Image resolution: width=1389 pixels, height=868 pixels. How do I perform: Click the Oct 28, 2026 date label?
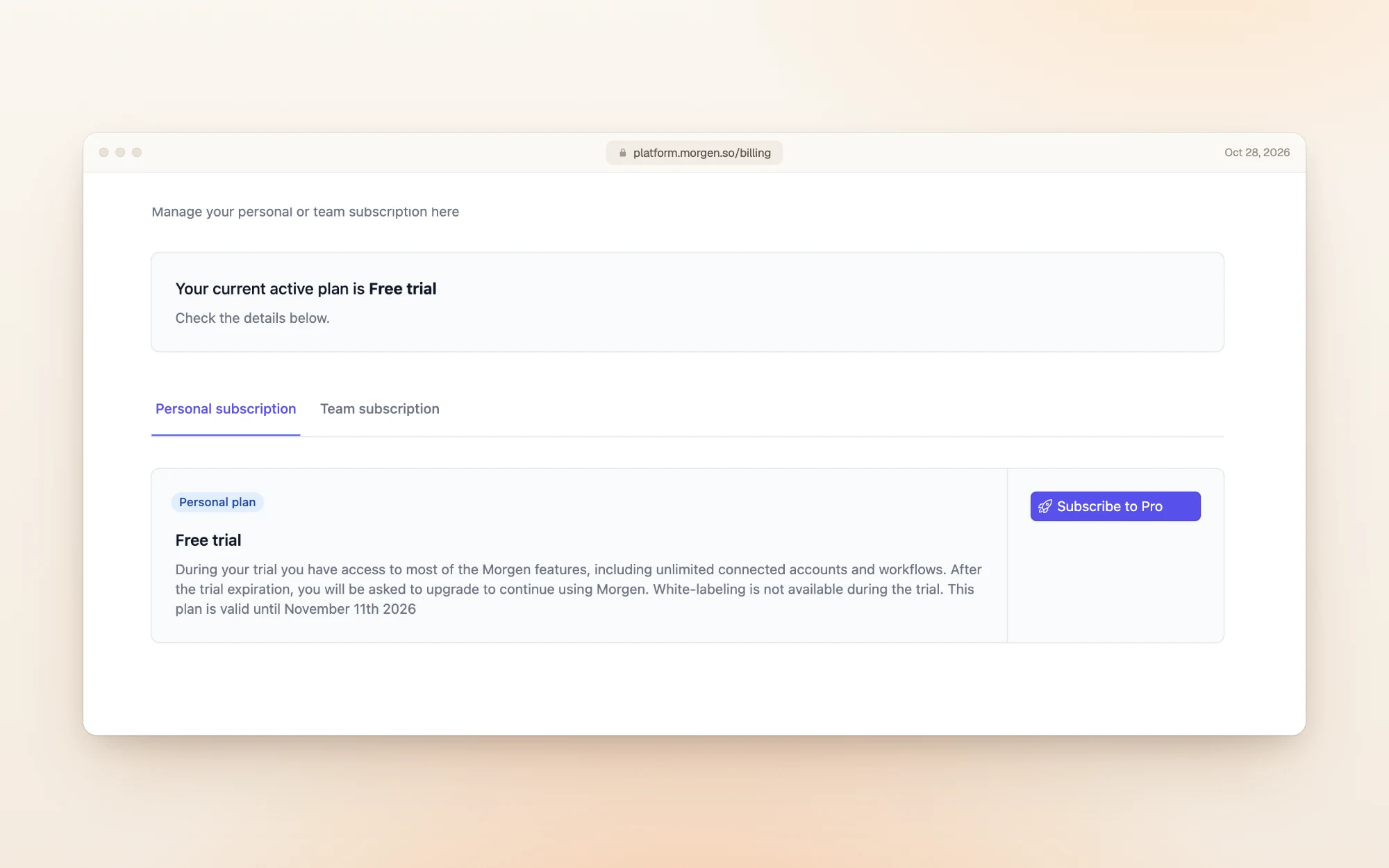click(x=1257, y=152)
